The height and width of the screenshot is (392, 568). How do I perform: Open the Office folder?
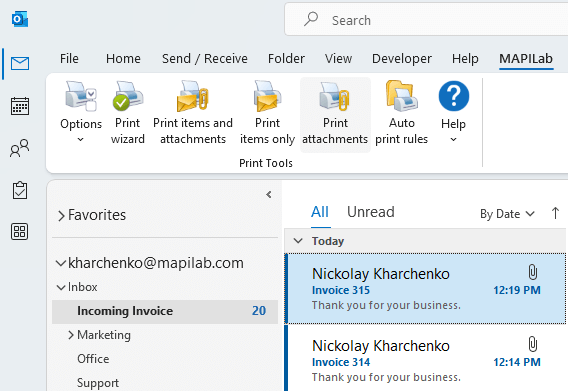[x=93, y=359]
